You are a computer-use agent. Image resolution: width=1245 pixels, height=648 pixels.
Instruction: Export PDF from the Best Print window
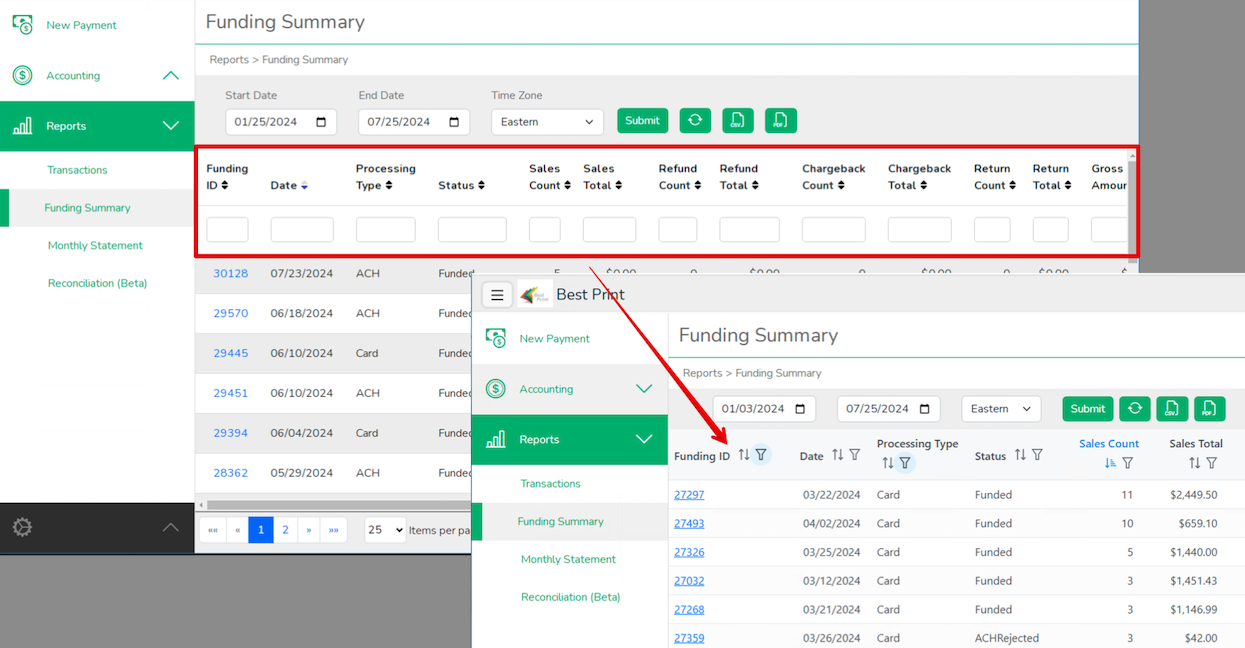[1209, 408]
